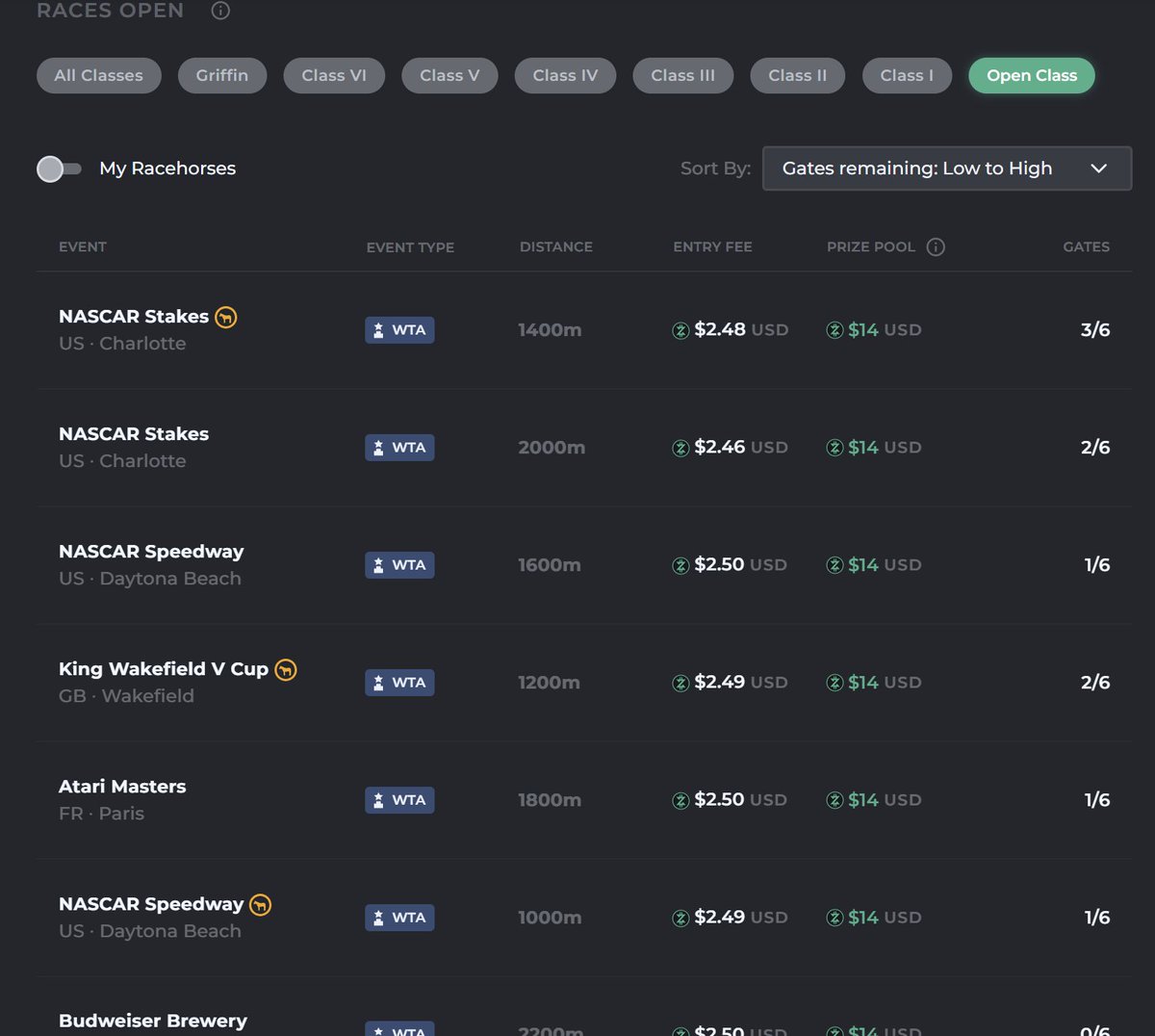Select the All Classes filter
The image size is (1155, 1036).
pos(99,76)
